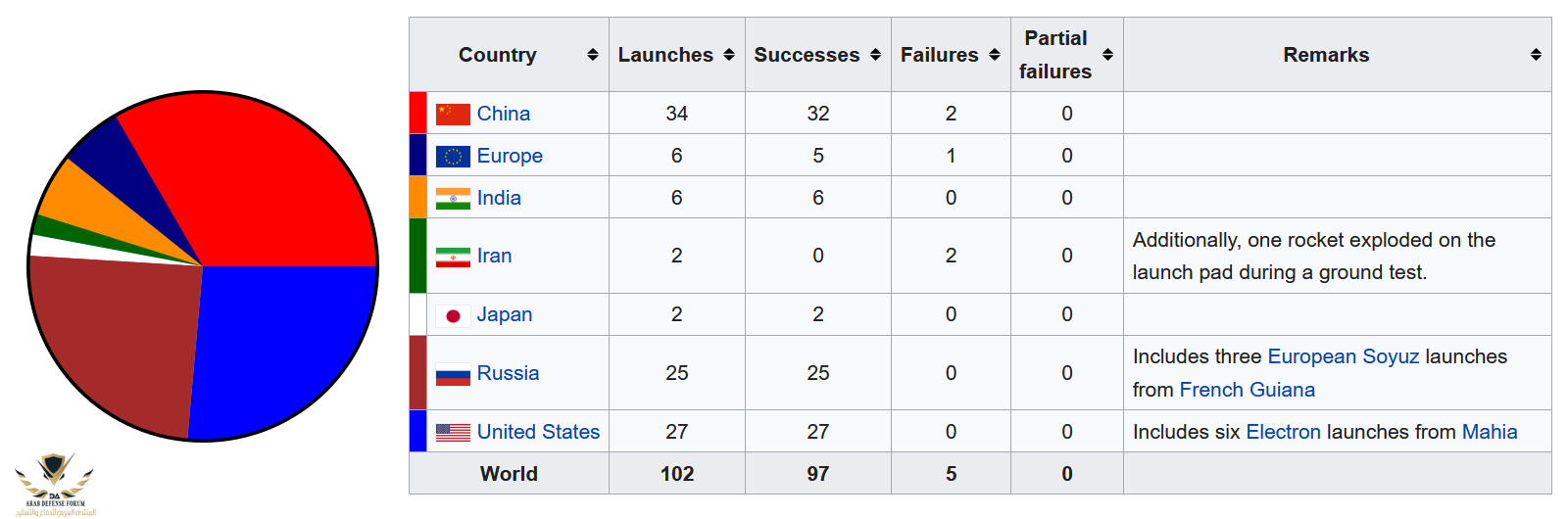
Task: Open the European Soyuz link
Action: [1343, 356]
